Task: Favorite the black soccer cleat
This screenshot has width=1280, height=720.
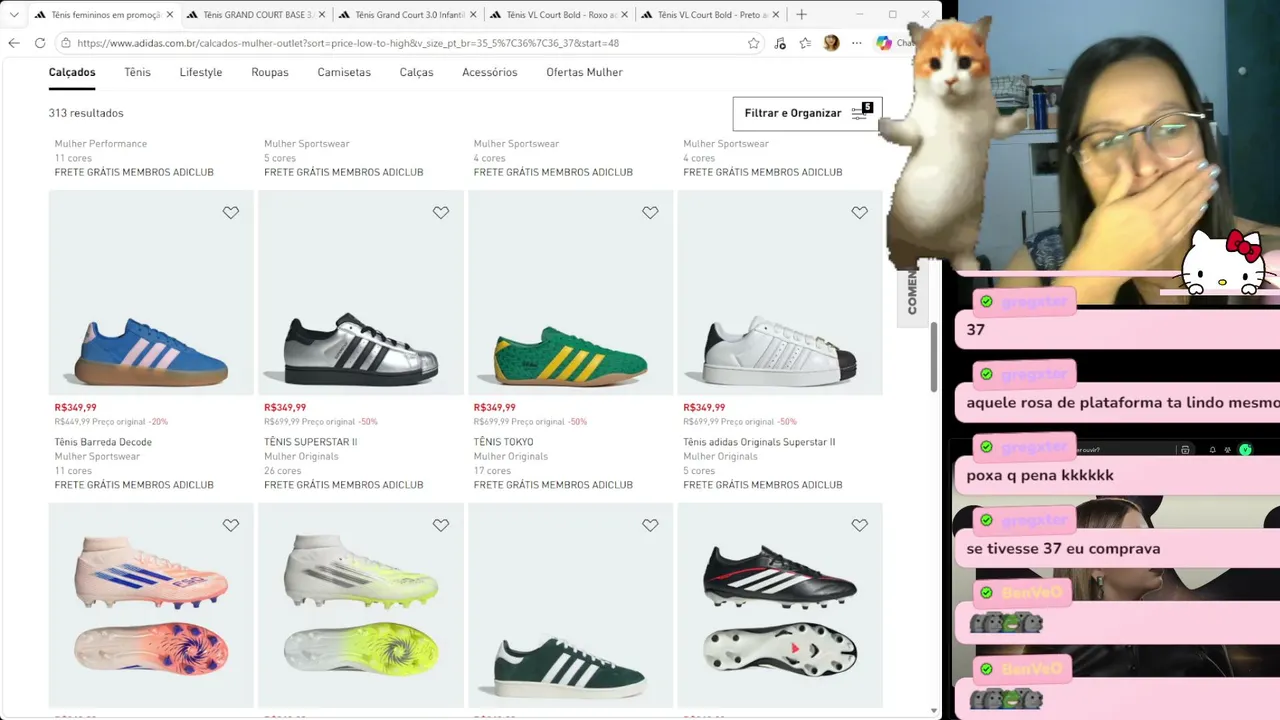Action: (859, 525)
